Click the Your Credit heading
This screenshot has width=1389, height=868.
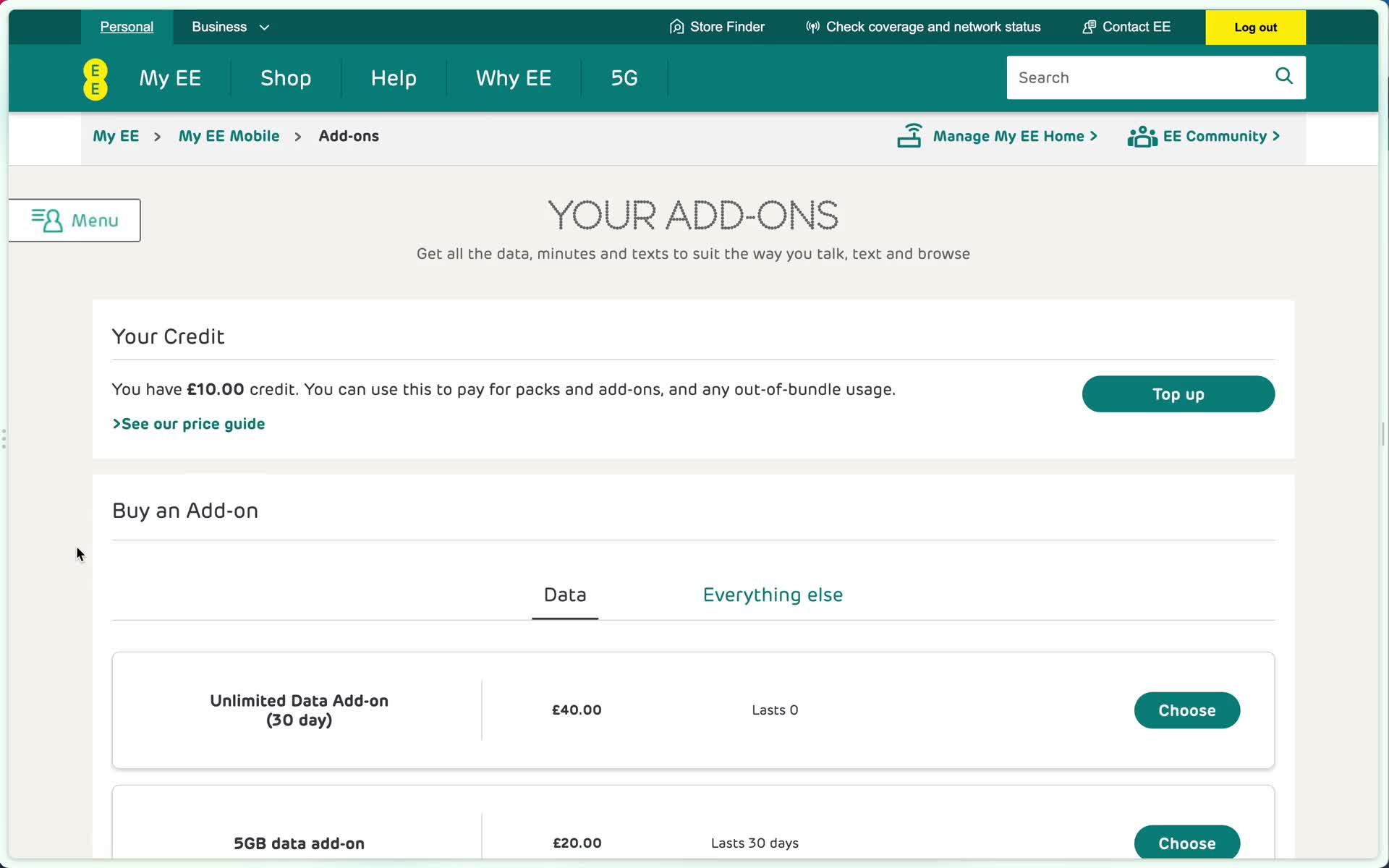coord(168,336)
